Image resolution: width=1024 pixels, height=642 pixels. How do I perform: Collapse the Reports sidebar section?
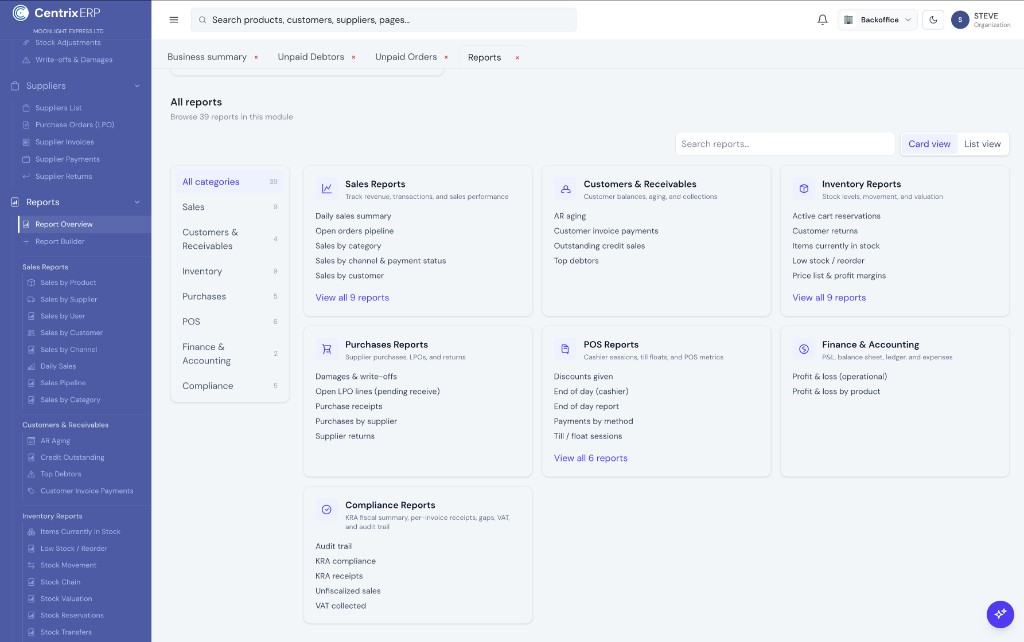tap(137, 202)
